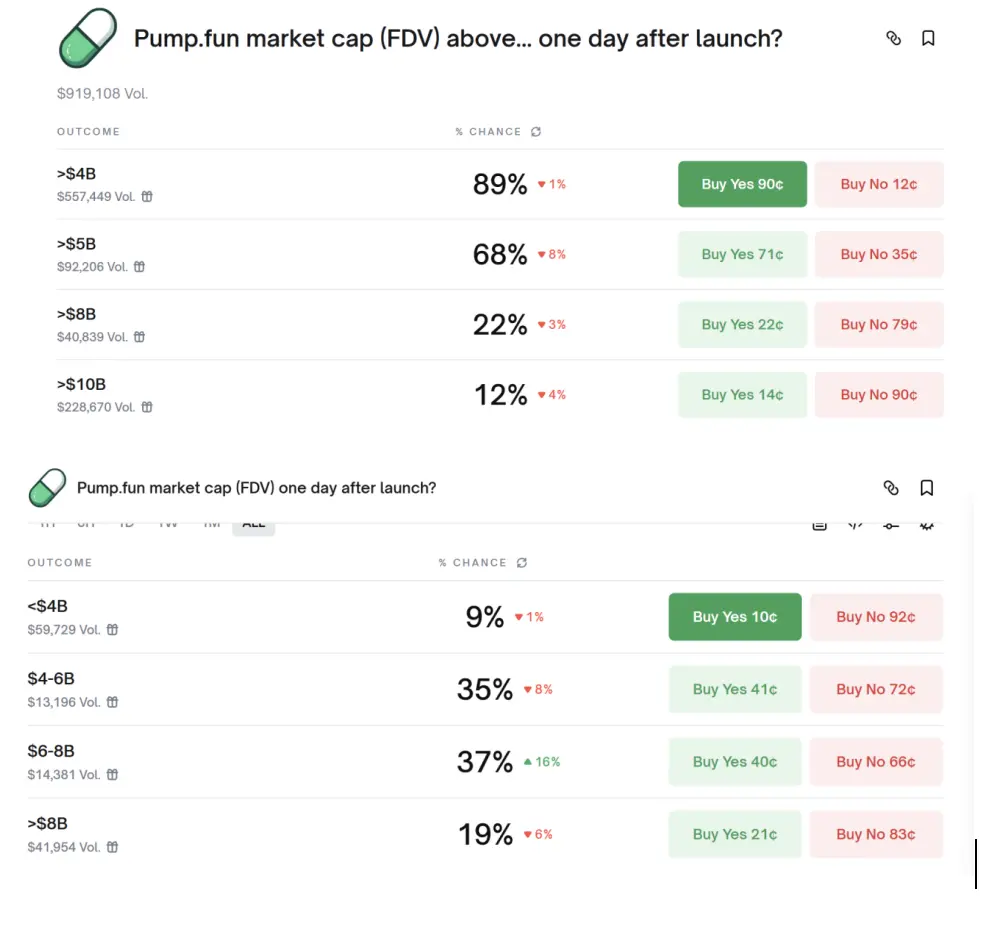Copy link for the top FDV above market
Image resolution: width=1003 pixels, height=934 pixels.
[x=894, y=38]
